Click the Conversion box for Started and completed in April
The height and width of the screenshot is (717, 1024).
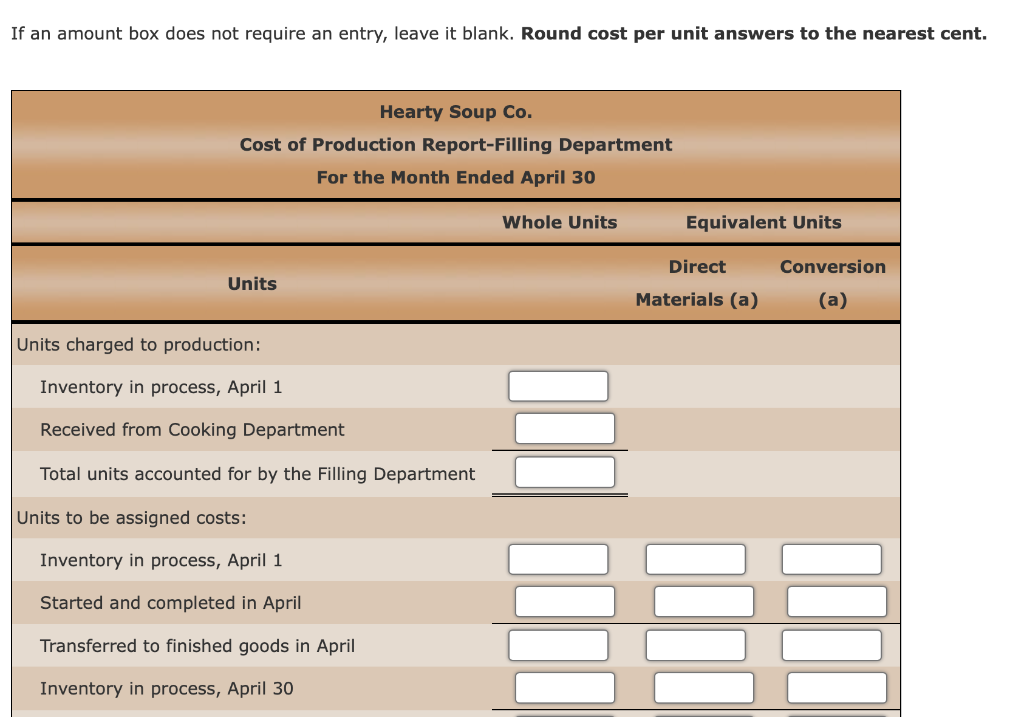point(837,601)
